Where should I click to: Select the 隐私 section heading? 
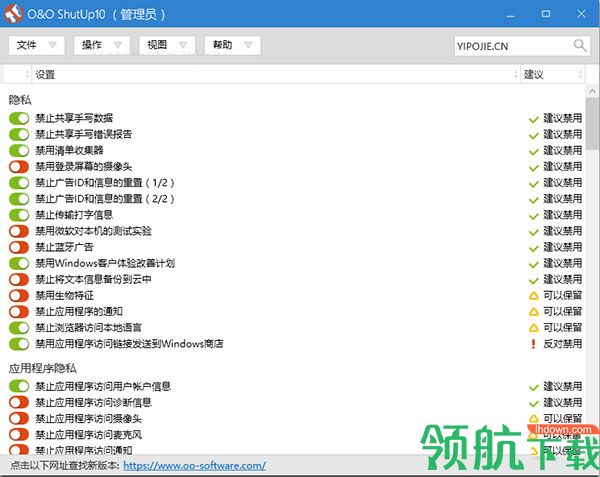coord(20,100)
